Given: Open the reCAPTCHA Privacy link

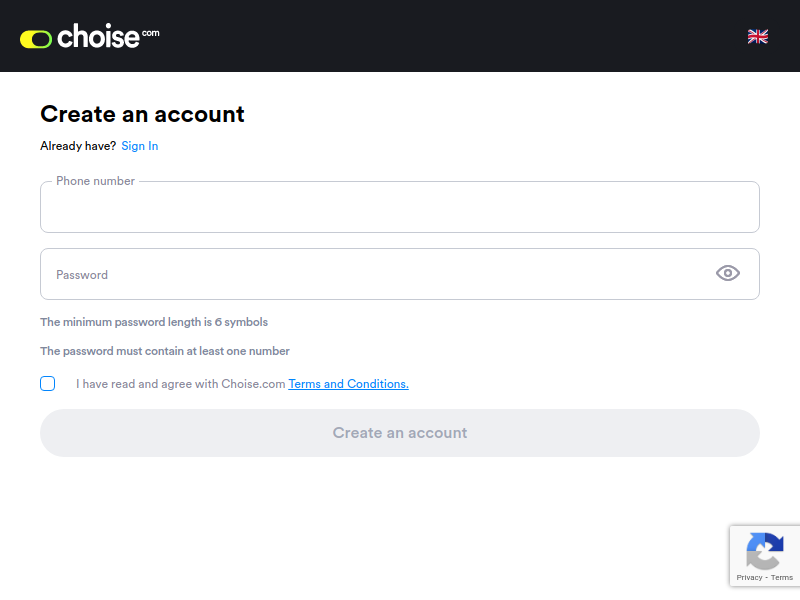Looking at the screenshot, I should 749,578.
